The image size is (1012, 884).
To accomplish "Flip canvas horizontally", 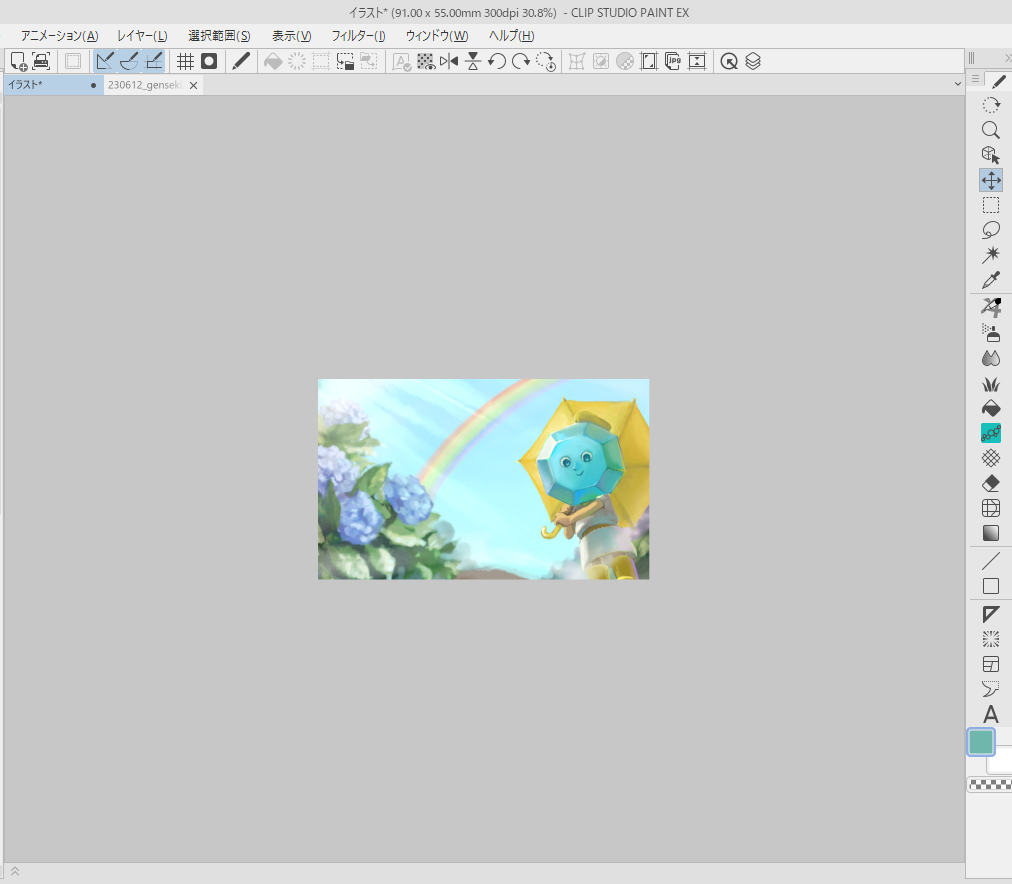I will [449, 61].
